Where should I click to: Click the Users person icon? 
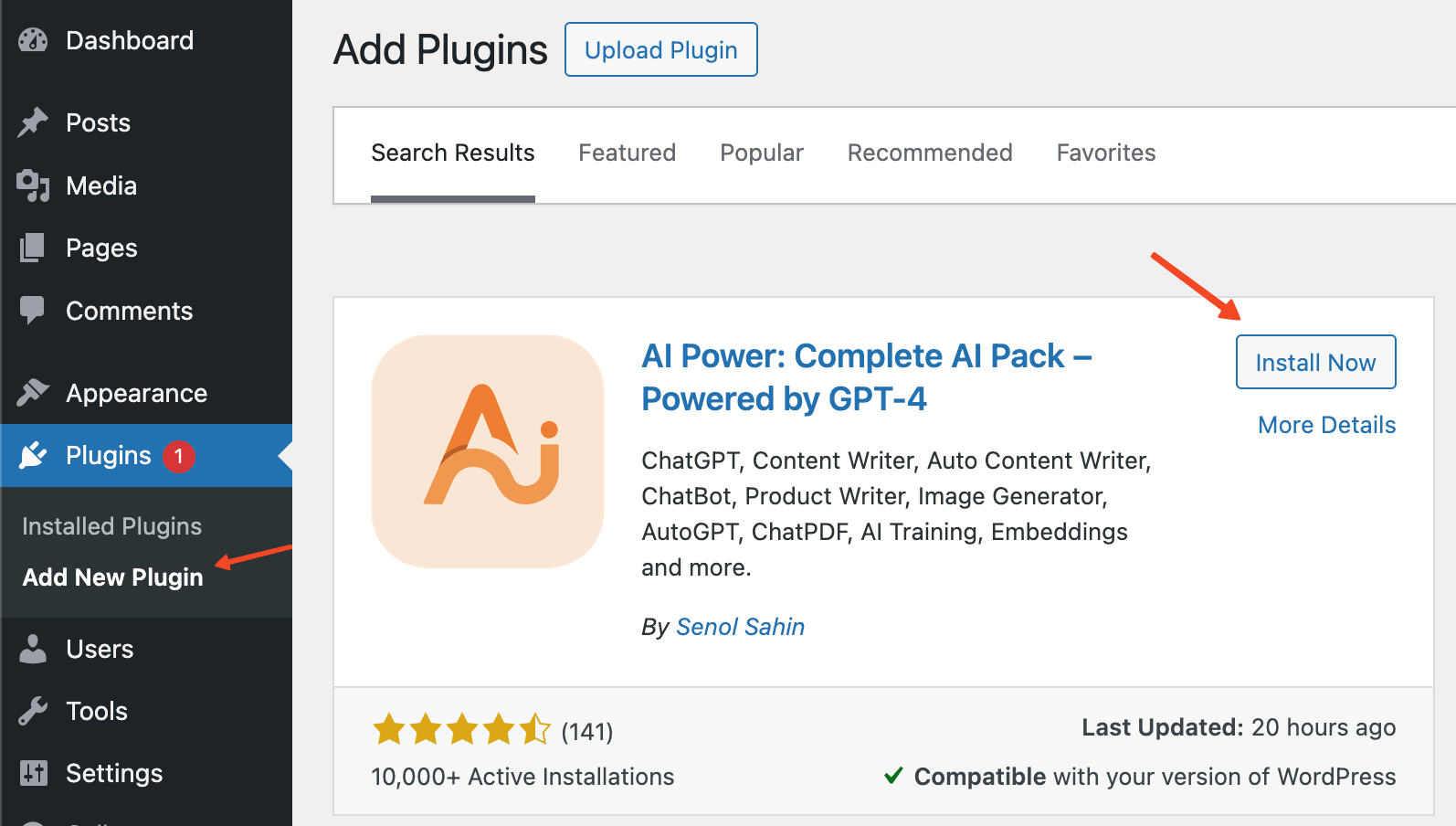pyautogui.click(x=33, y=649)
